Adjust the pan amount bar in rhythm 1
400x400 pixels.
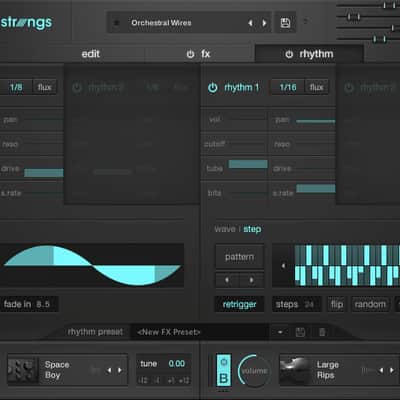click(x=315, y=121)
